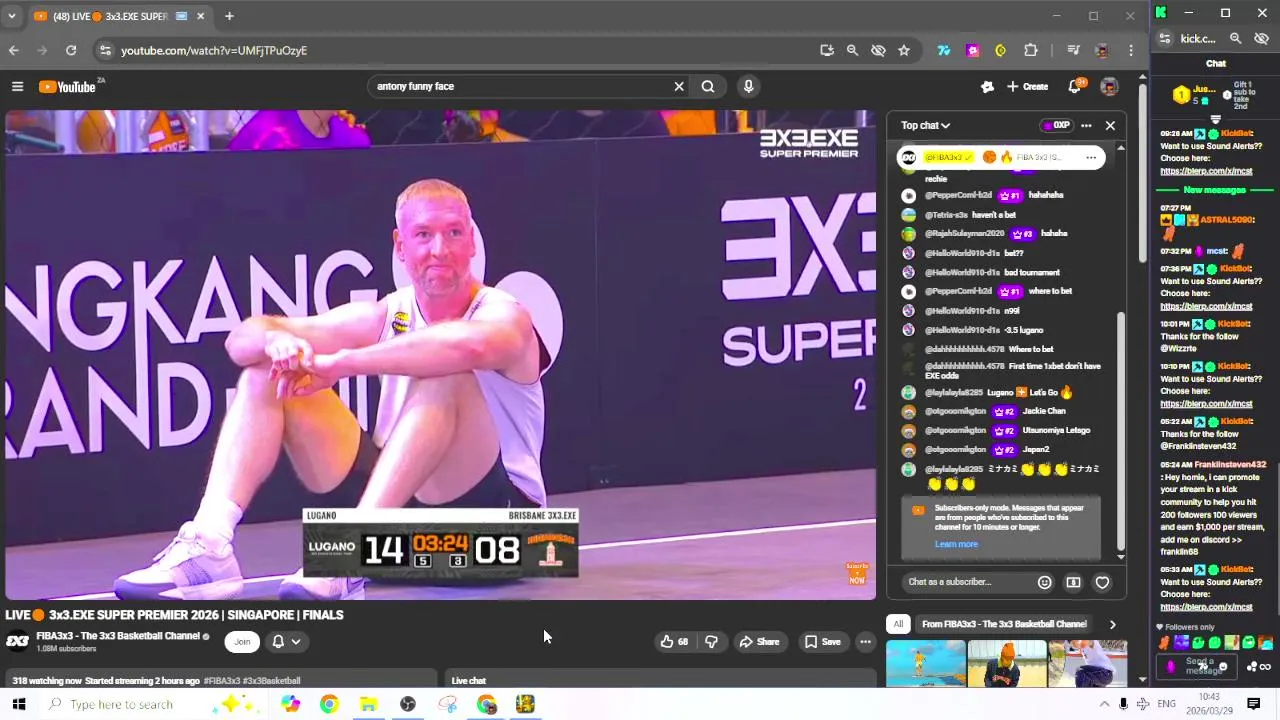
Task: Save the video to a playlist
Action: click(x=823, y=642)
